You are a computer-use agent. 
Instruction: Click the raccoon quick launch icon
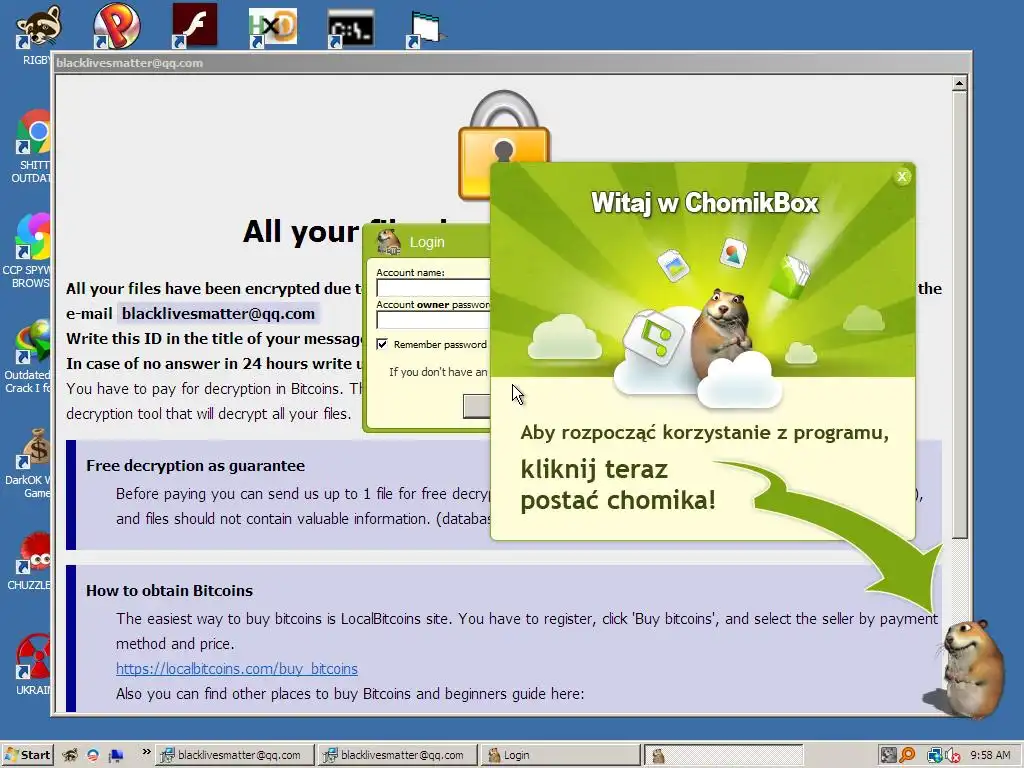pos(70,756)
